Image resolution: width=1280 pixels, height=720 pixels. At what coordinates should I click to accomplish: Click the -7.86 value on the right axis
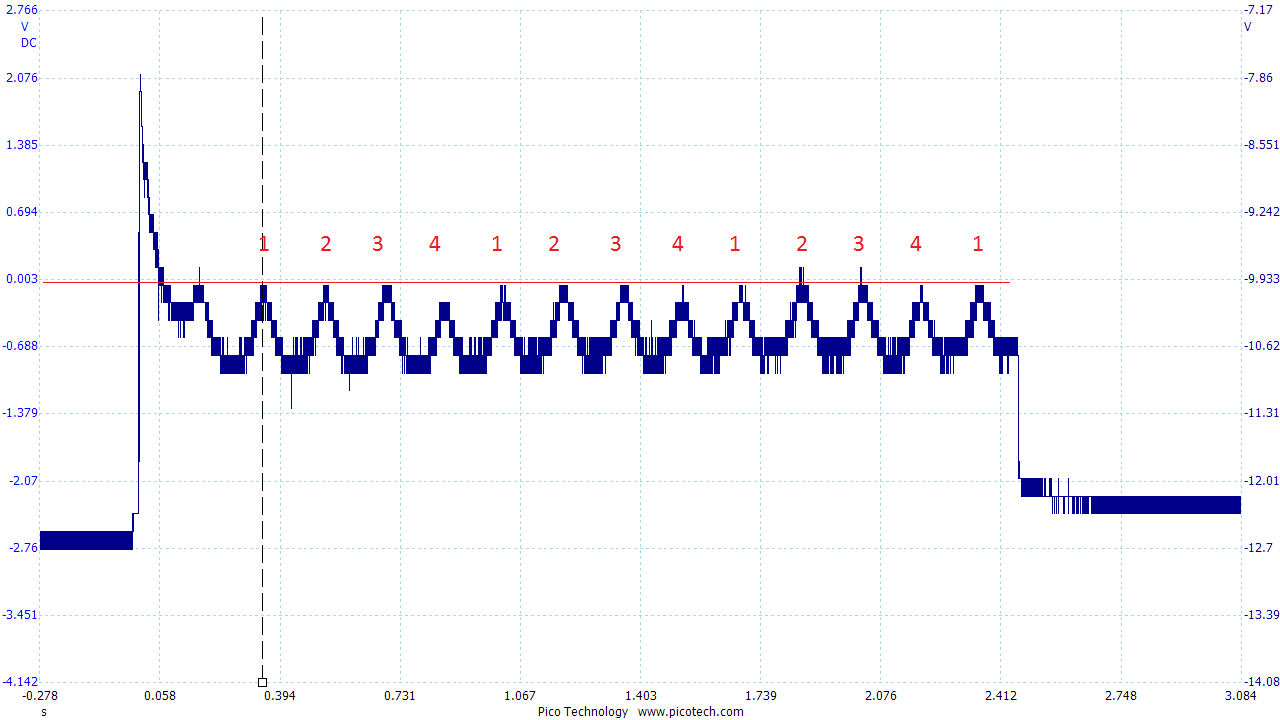pyautogui.click(x=1257, y=77)
